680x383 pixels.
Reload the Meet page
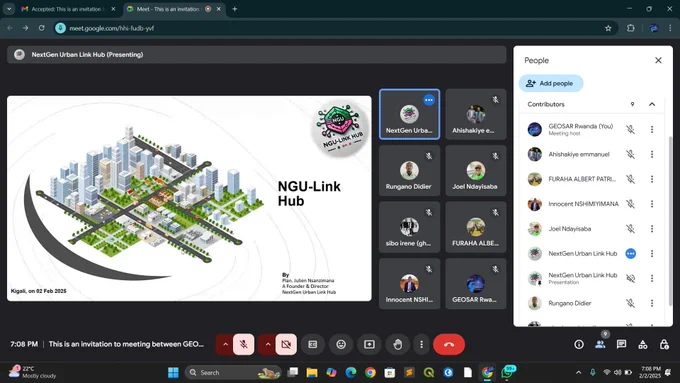pyautogui.click(x=42, y=28)
